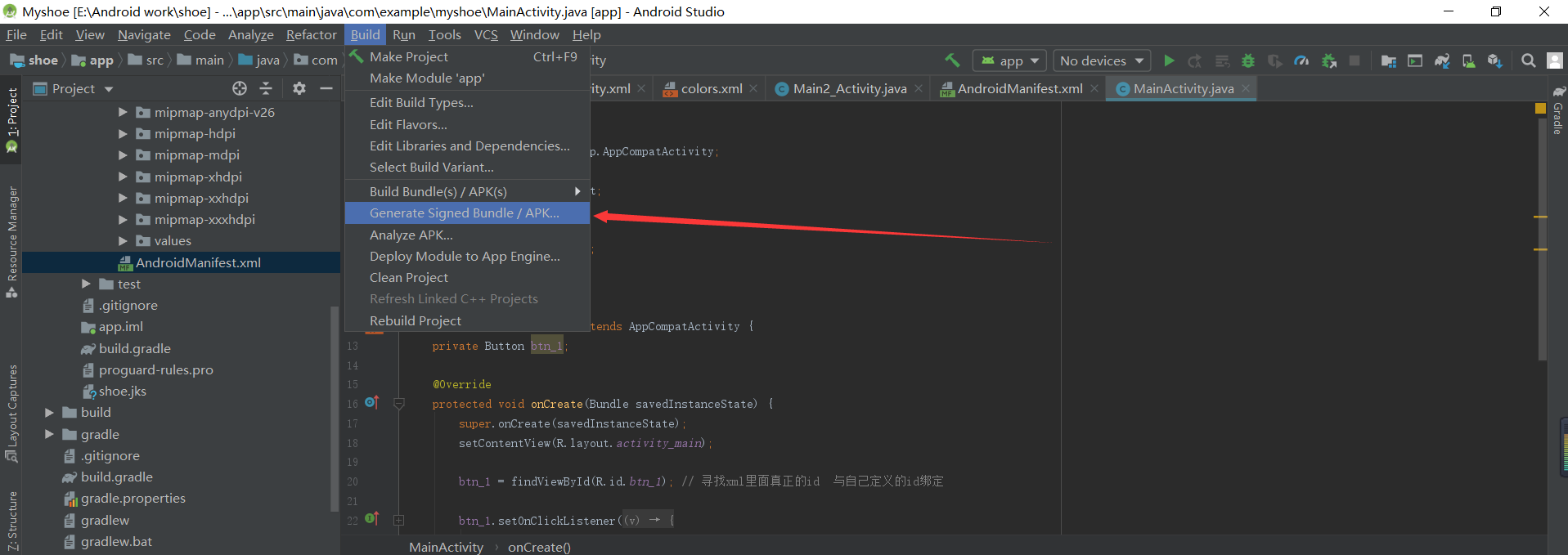This screenshot has width=1568, height=555.
Task: Open Project panel gear settings
Action: 299,88
